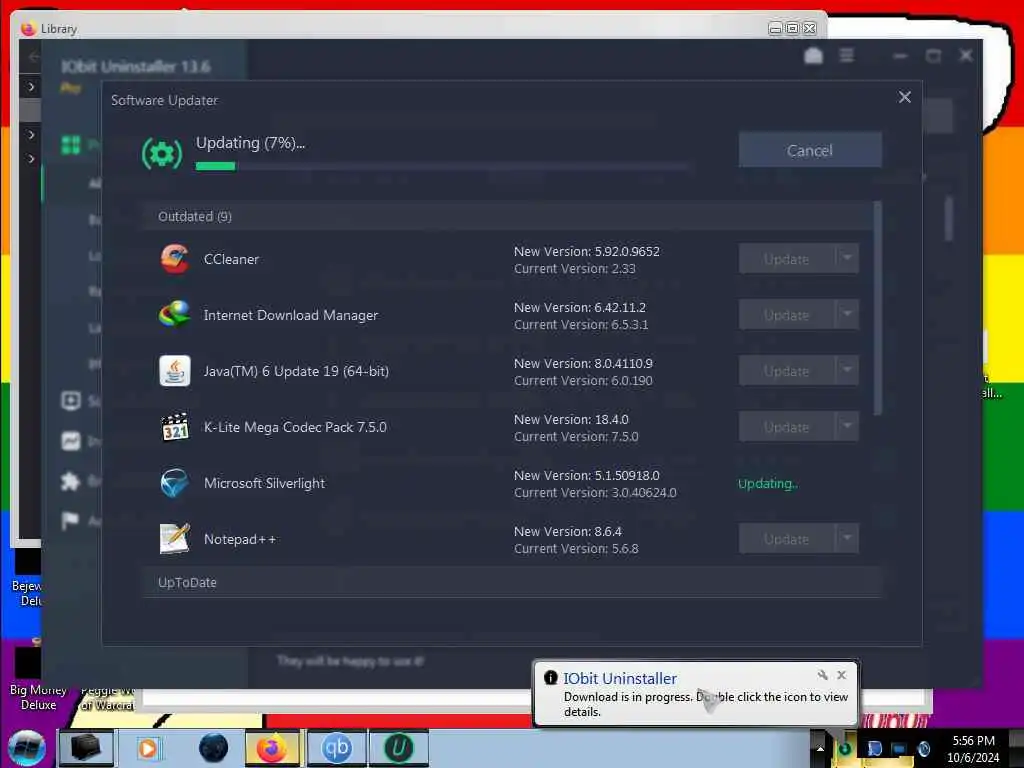Open options wrench on IObit notification balloon
The width and height of the screenshot is (1024, 768).
823,675
